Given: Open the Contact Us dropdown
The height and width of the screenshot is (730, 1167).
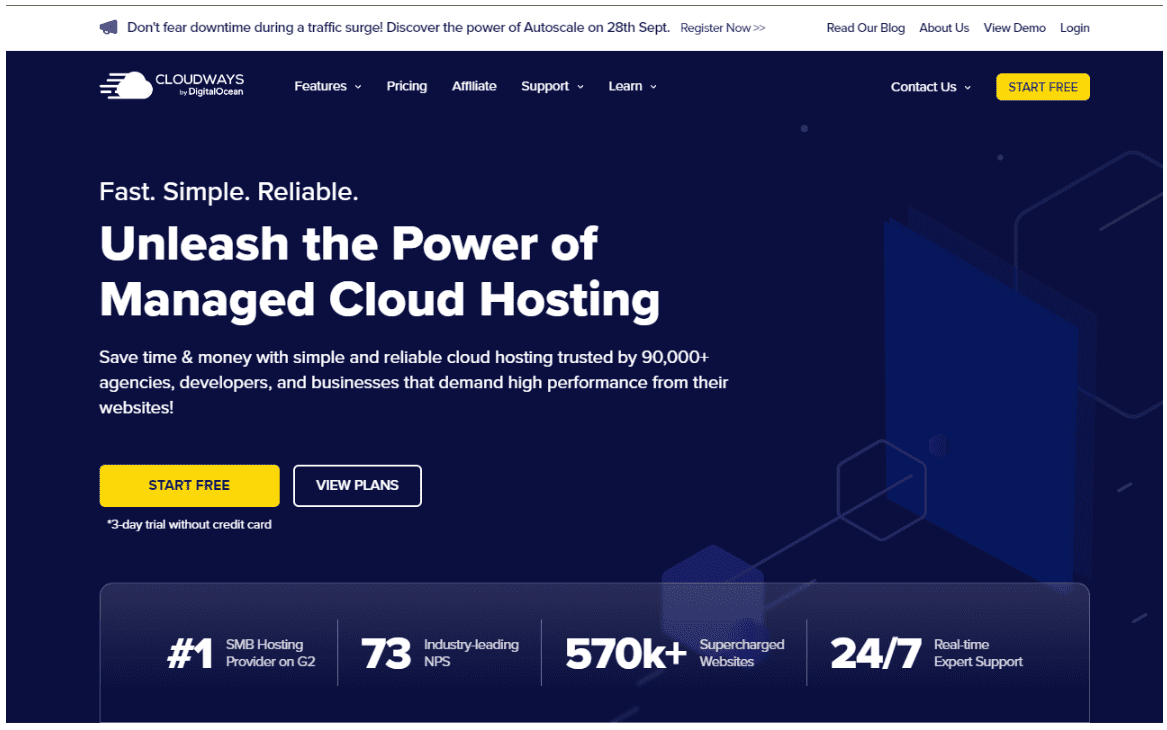Looking at the screenshot, I should 931,87.
